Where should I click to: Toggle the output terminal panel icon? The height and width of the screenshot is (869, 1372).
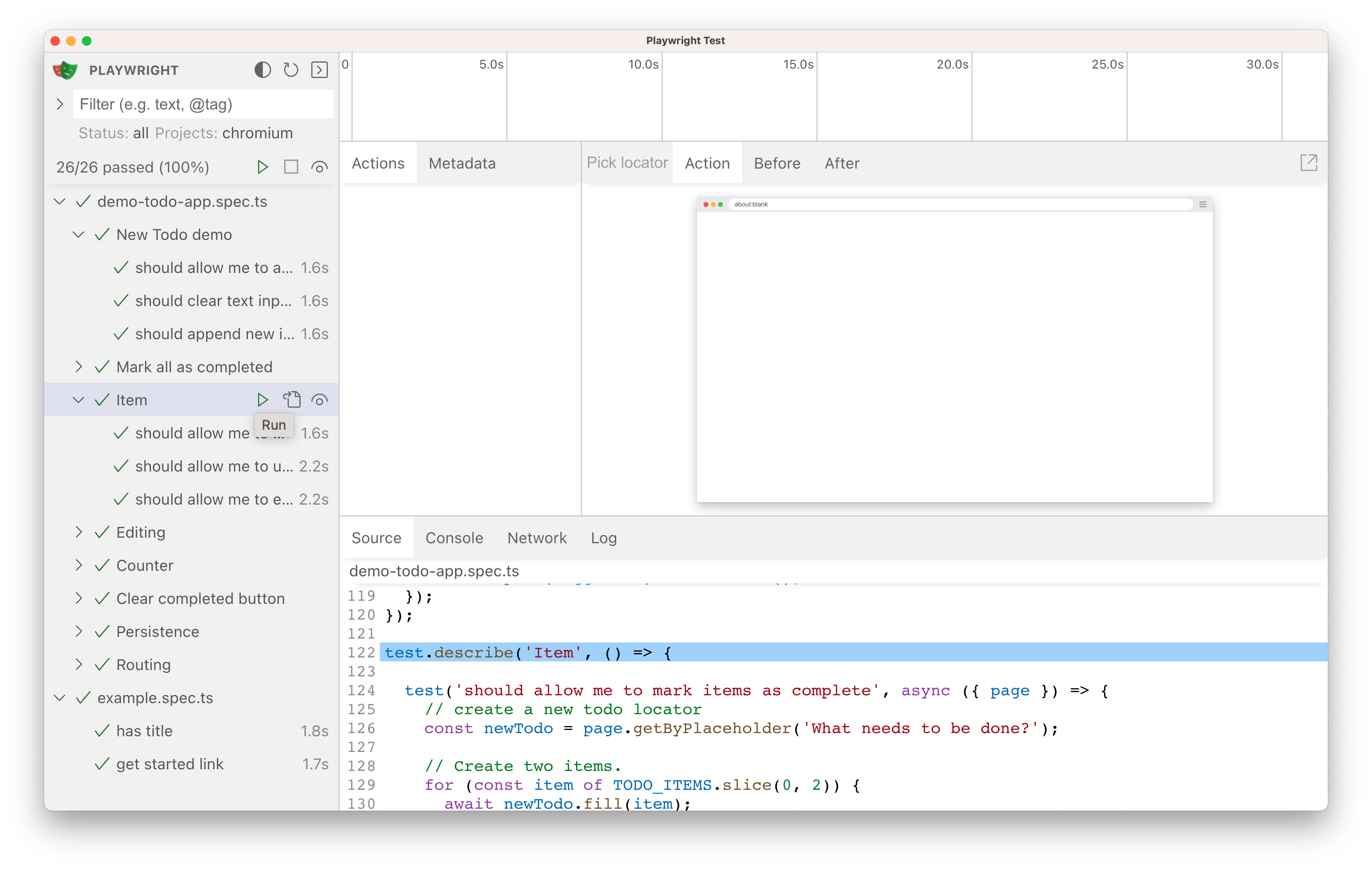[x=320, y=70]
